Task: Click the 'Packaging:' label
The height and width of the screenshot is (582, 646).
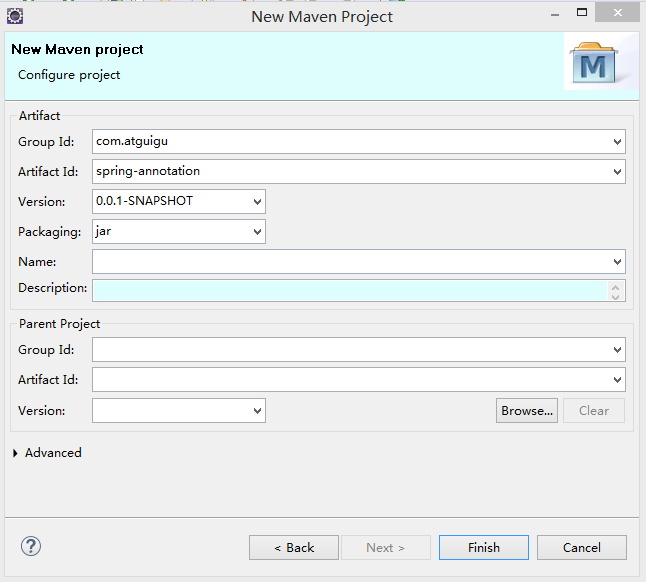Action: (x=49, y=232)
